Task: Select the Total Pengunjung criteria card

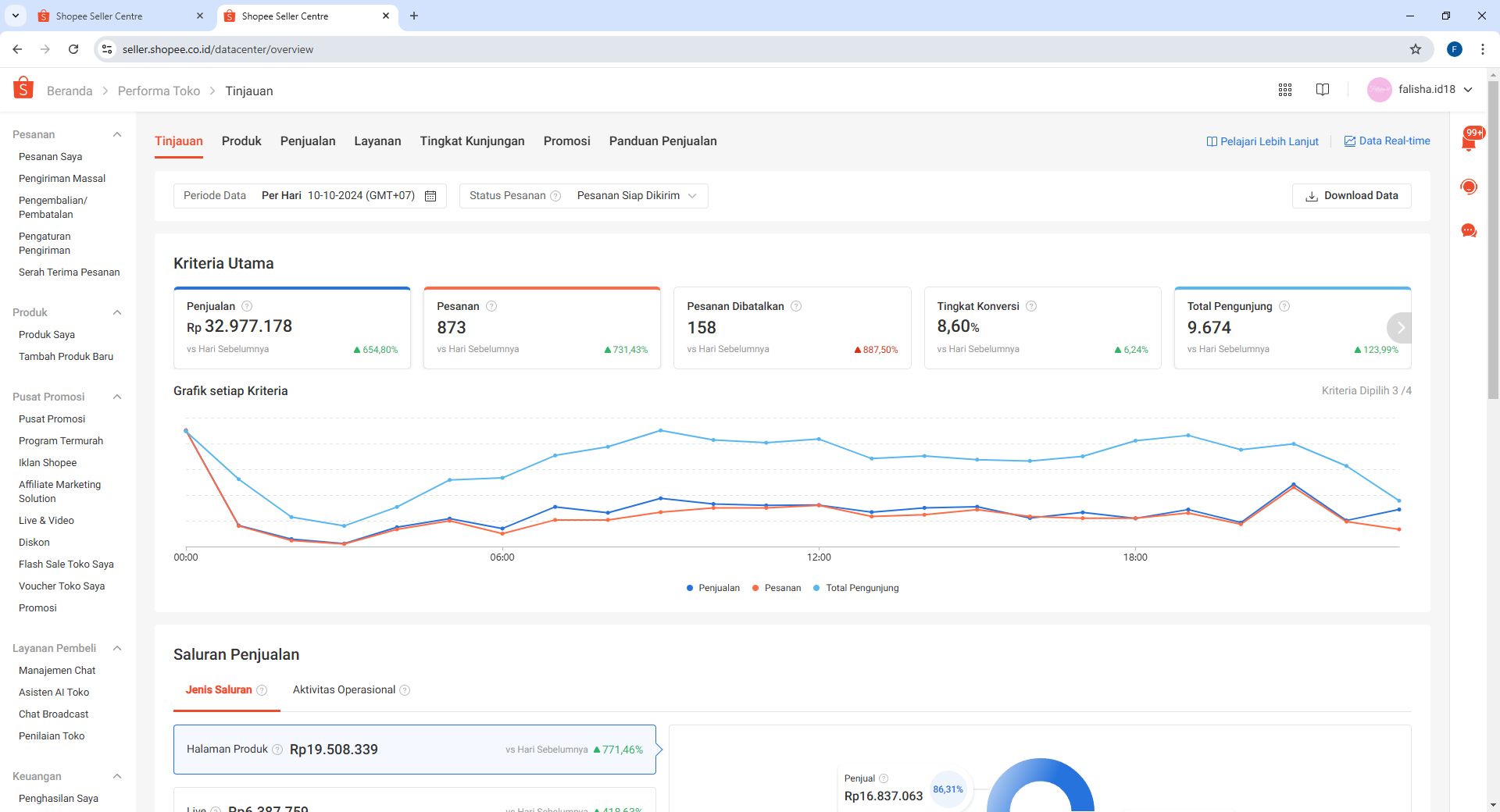Action: pos(1292,328)
